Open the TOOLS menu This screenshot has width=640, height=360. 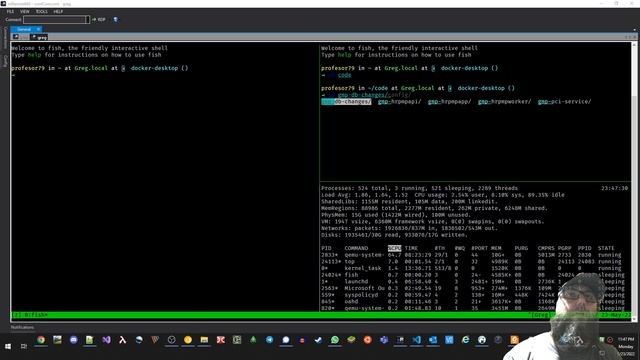[42, 11]
